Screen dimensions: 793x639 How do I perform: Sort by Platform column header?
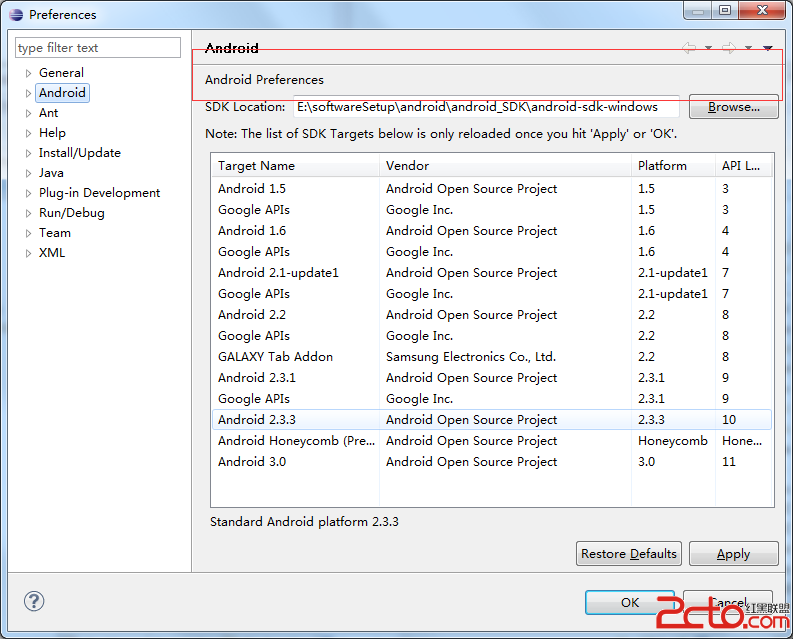click(x=674, y=165)
